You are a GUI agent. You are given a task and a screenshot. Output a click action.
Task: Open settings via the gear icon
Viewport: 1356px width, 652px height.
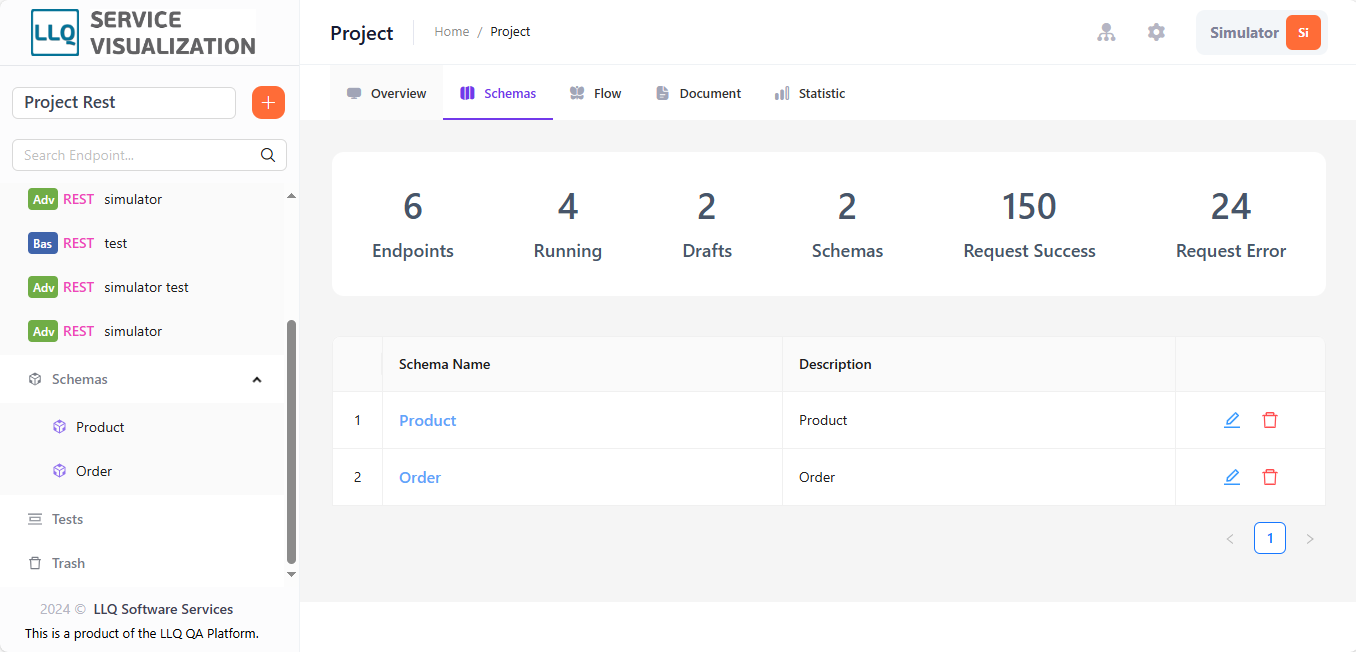pyautogui.click(x=1156, y=32)
